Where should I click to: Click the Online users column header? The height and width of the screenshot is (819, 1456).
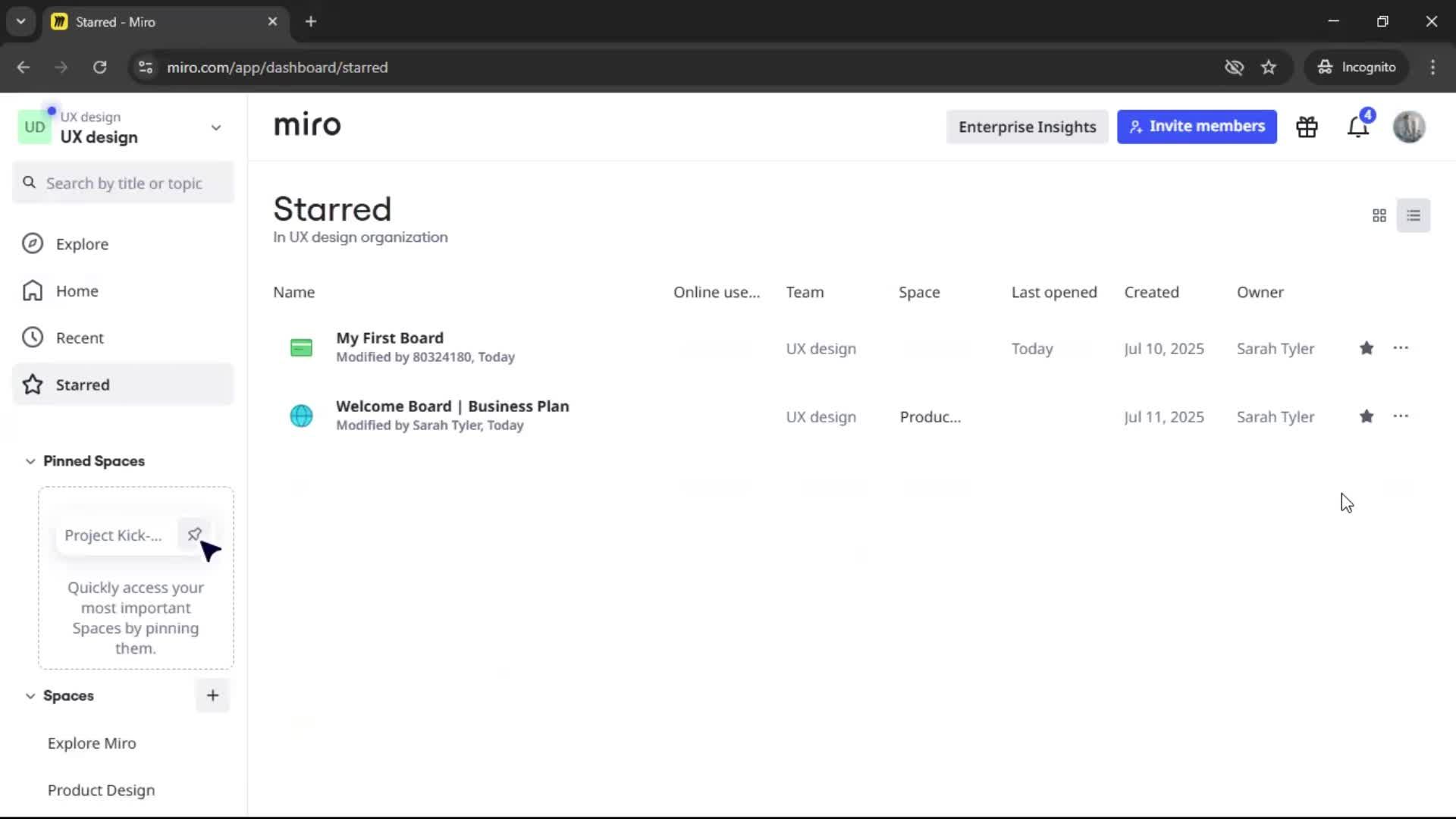(x=717, y=292)
